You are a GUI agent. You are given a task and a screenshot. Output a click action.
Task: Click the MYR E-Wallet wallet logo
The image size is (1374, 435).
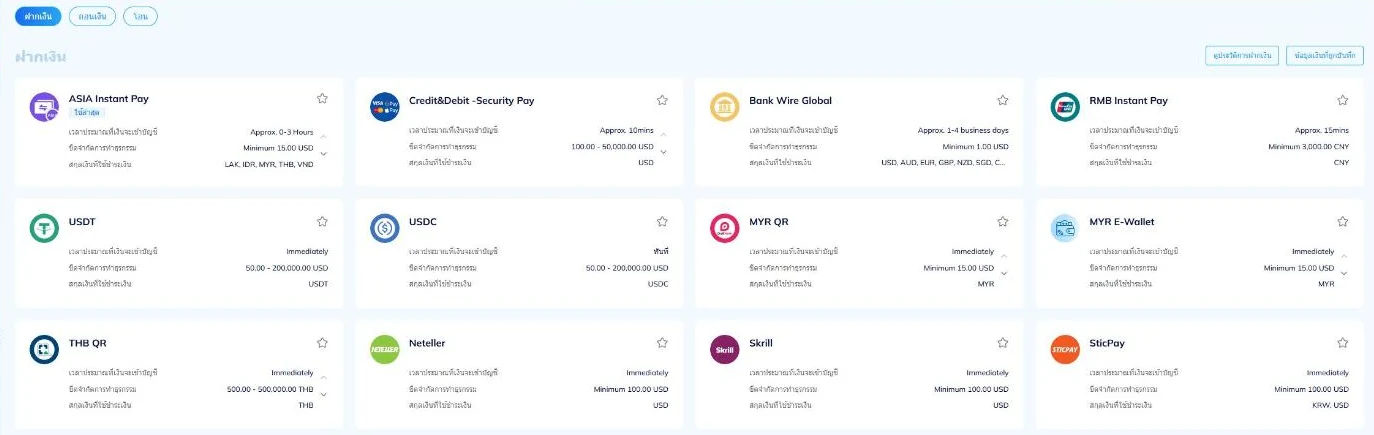coord(1065,228)
